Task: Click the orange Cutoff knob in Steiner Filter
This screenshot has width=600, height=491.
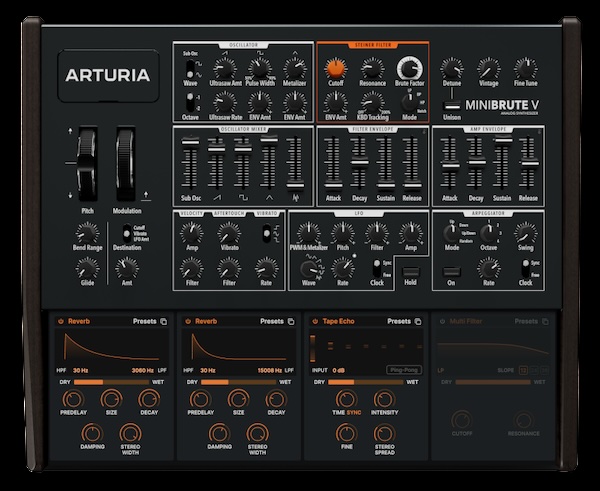Action: point(335,69)
